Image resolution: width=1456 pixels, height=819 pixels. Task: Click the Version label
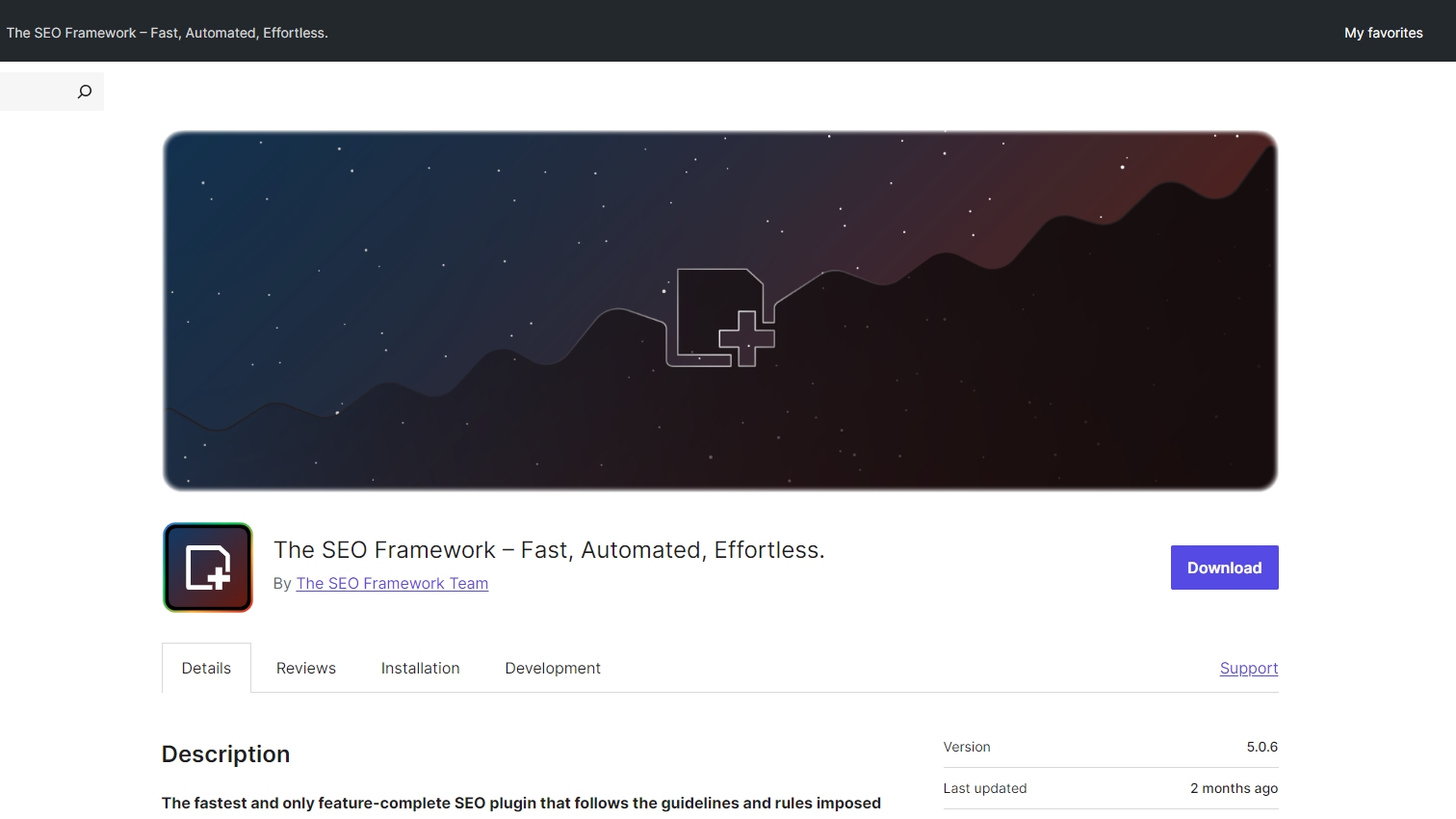[967, 748]
